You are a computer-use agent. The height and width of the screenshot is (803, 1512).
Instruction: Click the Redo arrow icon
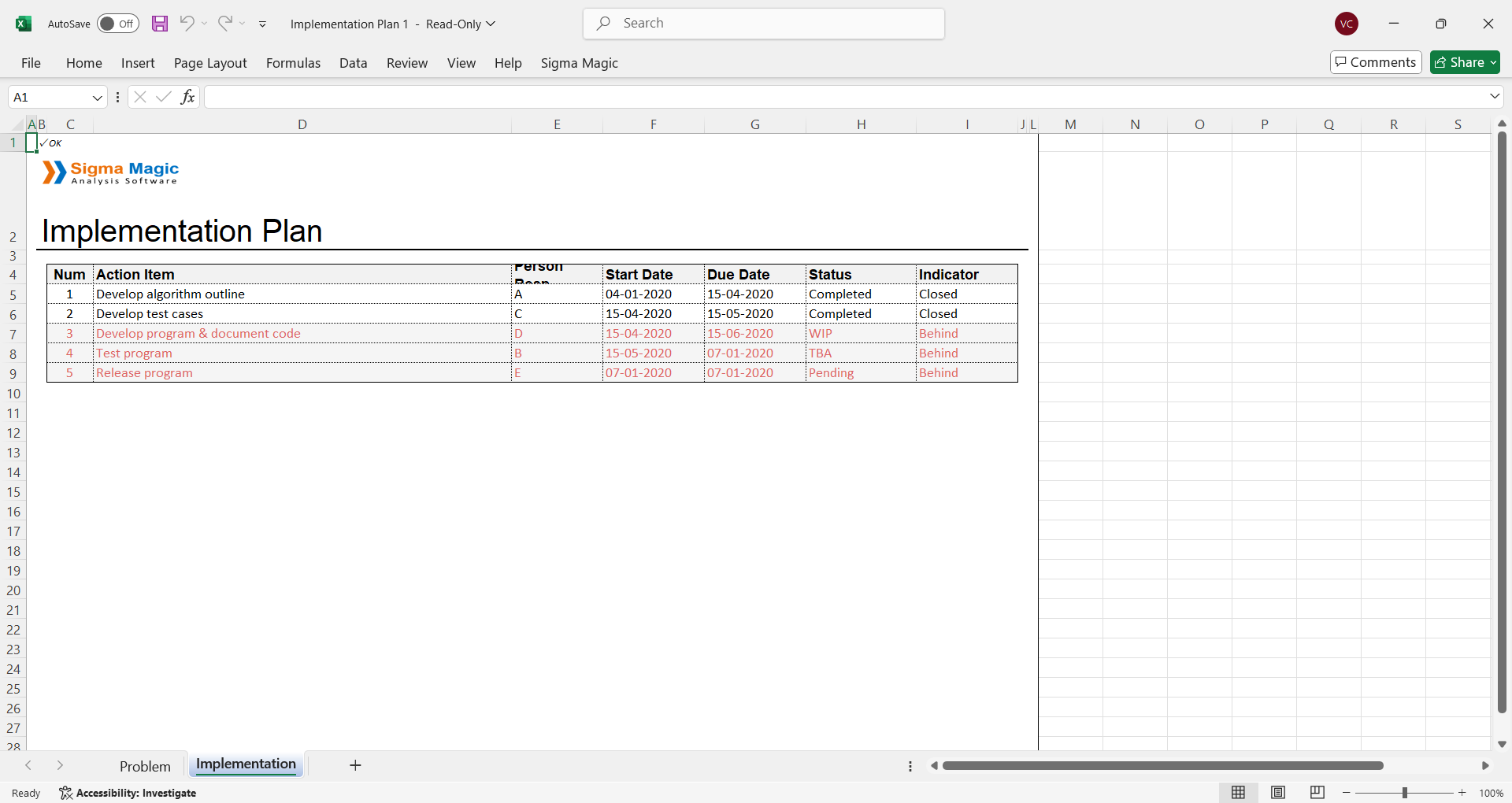[x=225, y=24]
